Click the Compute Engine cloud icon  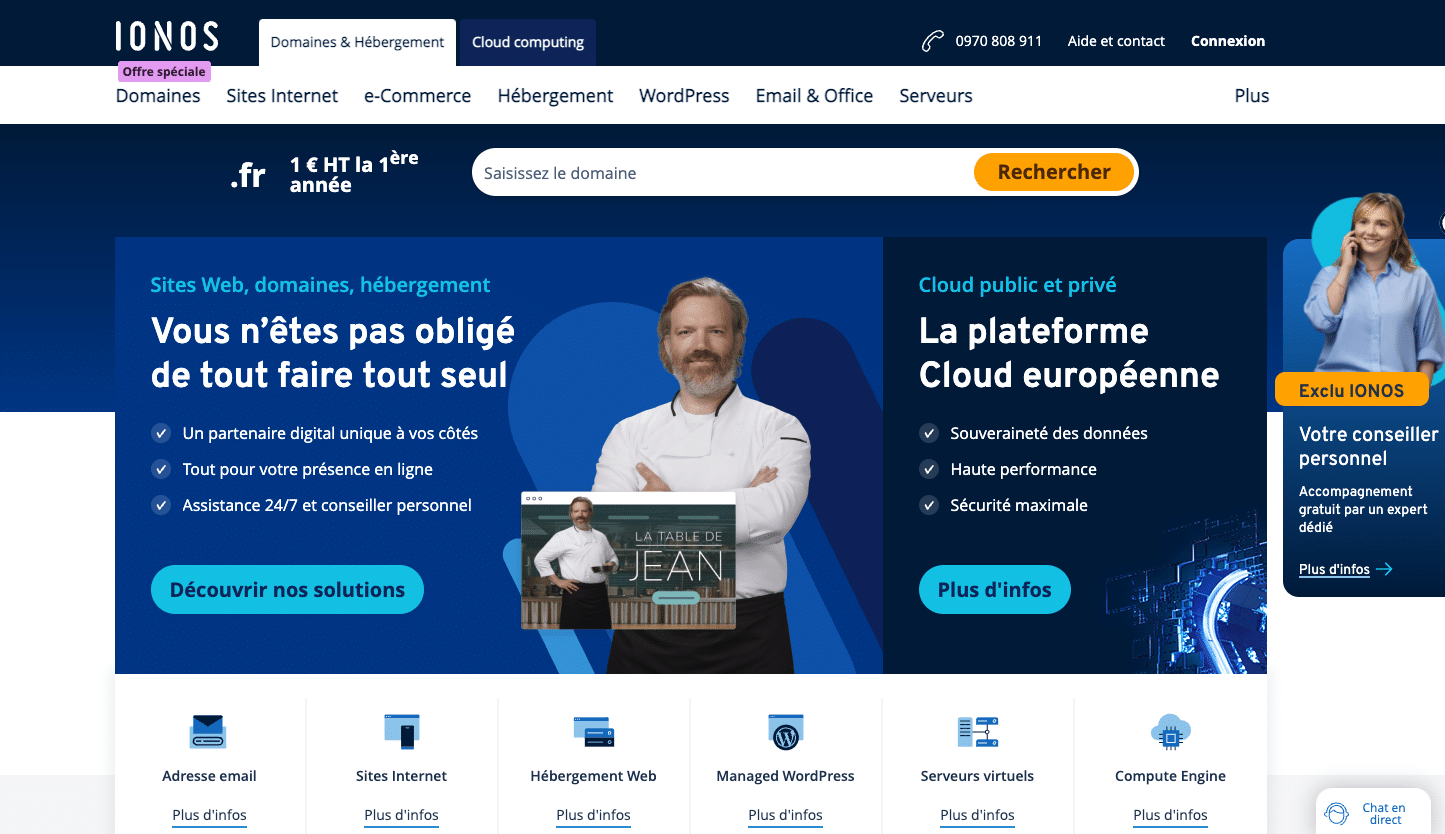[1170, 731]
